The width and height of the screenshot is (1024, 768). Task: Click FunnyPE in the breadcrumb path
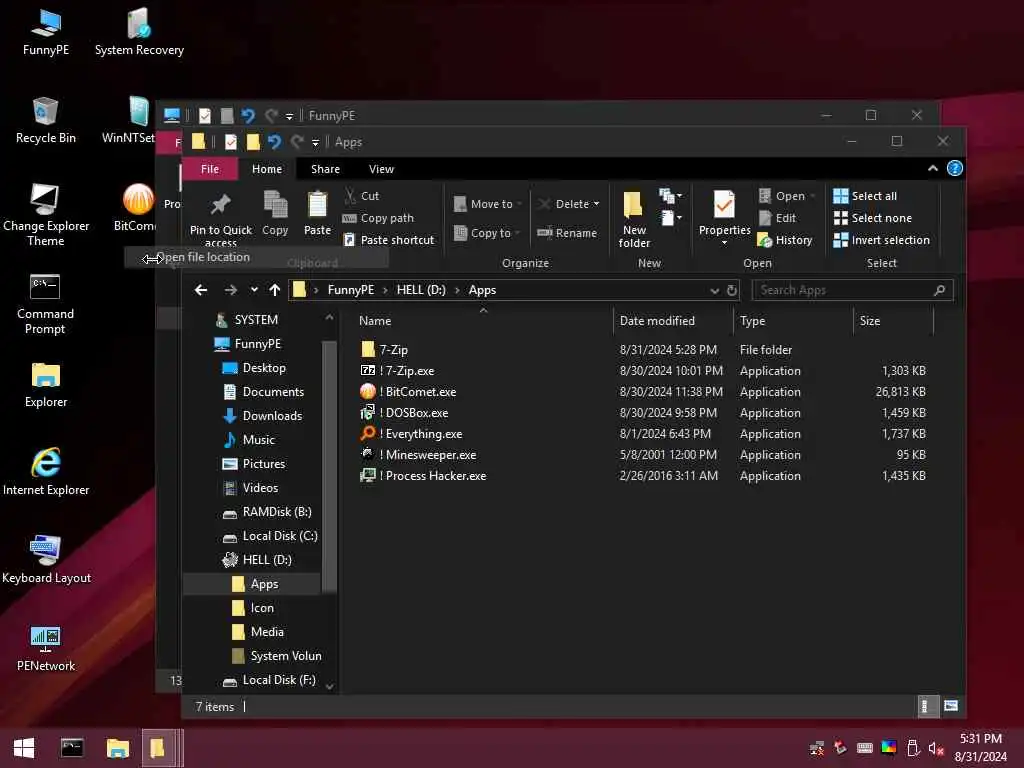coord(351,290)
